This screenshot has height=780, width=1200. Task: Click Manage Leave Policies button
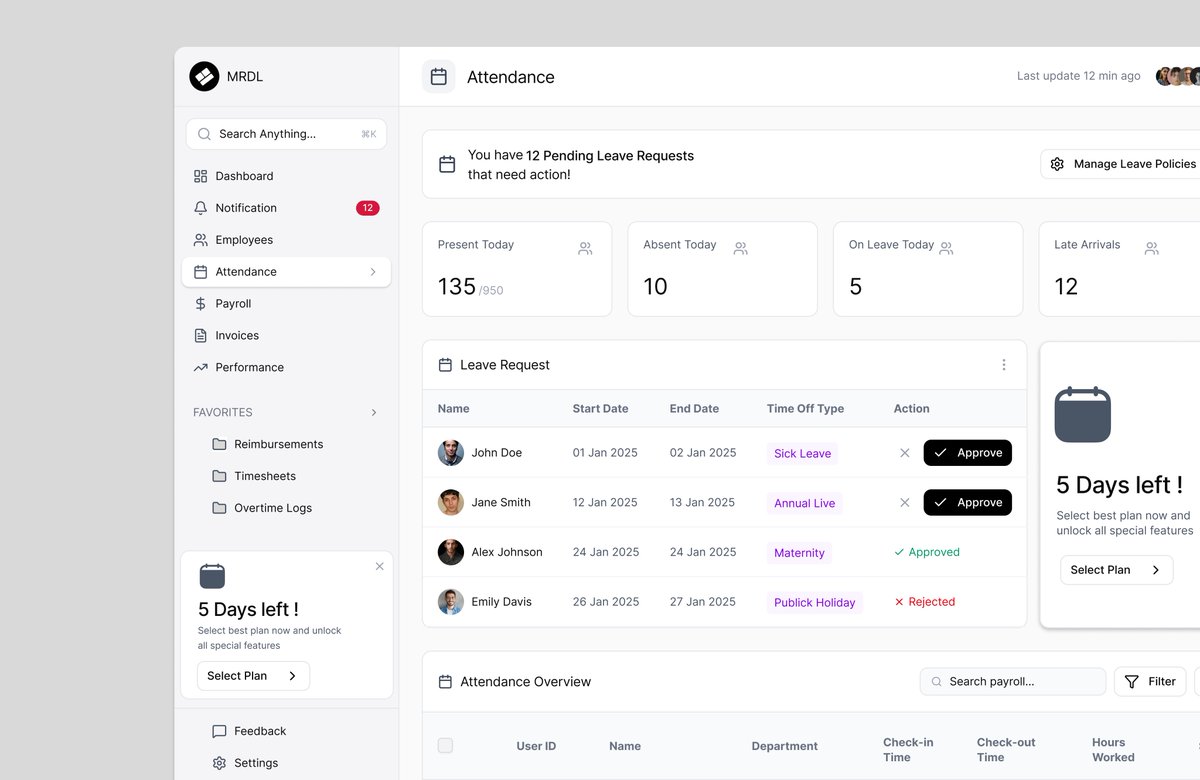1121,164
